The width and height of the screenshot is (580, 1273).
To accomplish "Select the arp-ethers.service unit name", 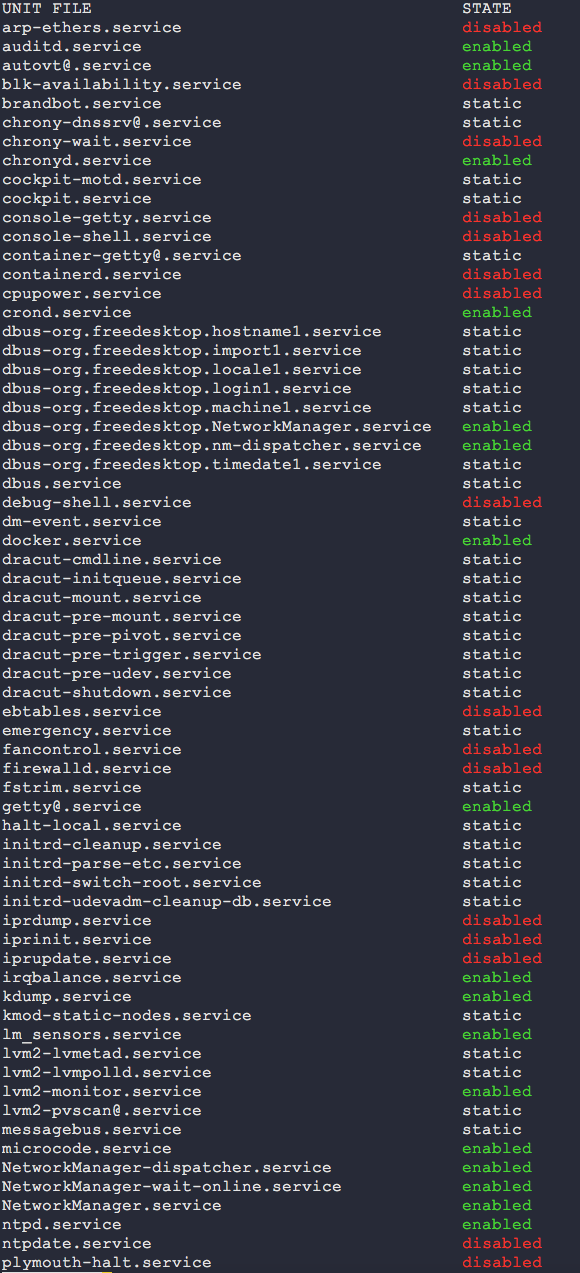I will tap(91, 28).
